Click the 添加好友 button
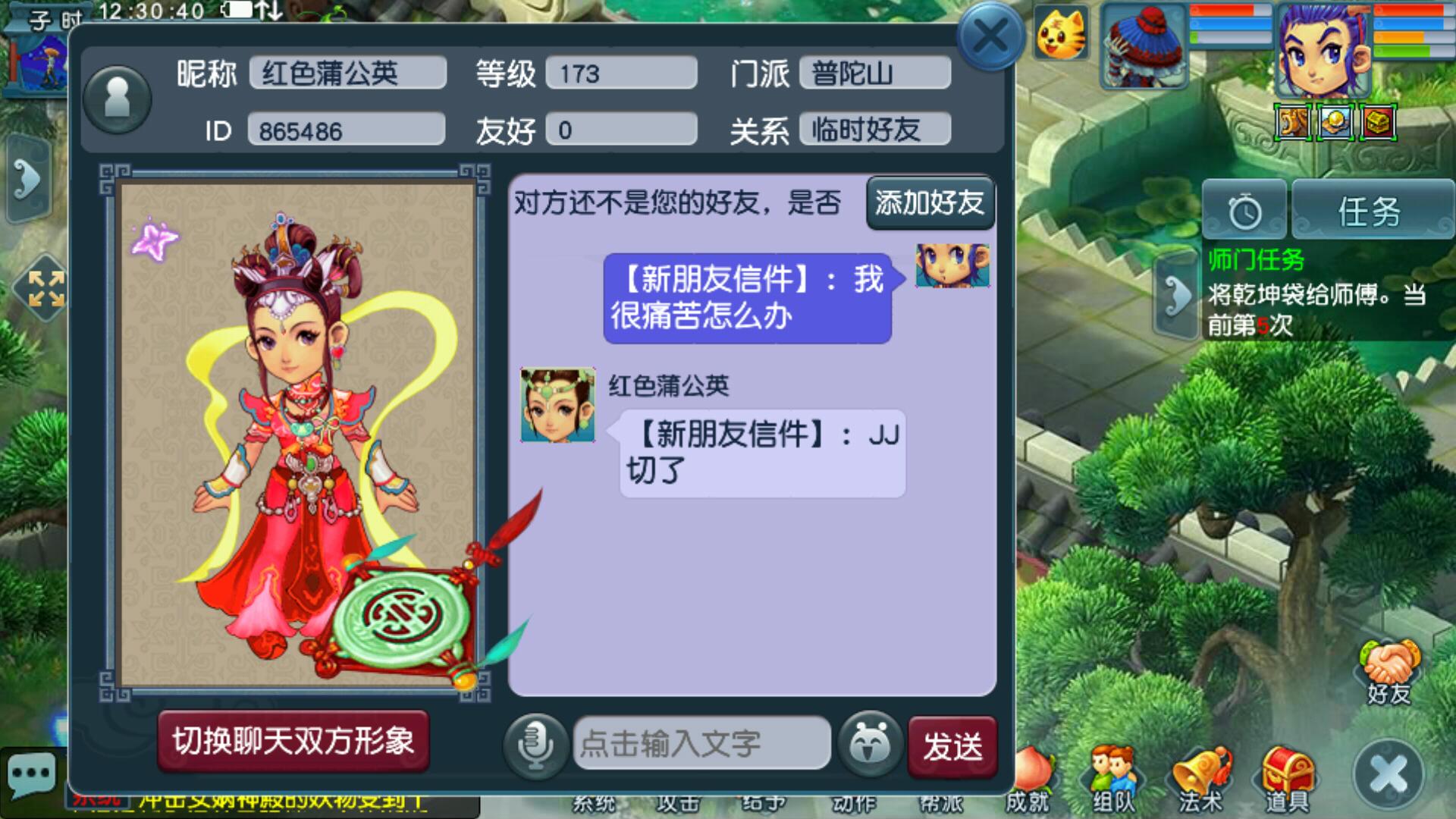 930,202
